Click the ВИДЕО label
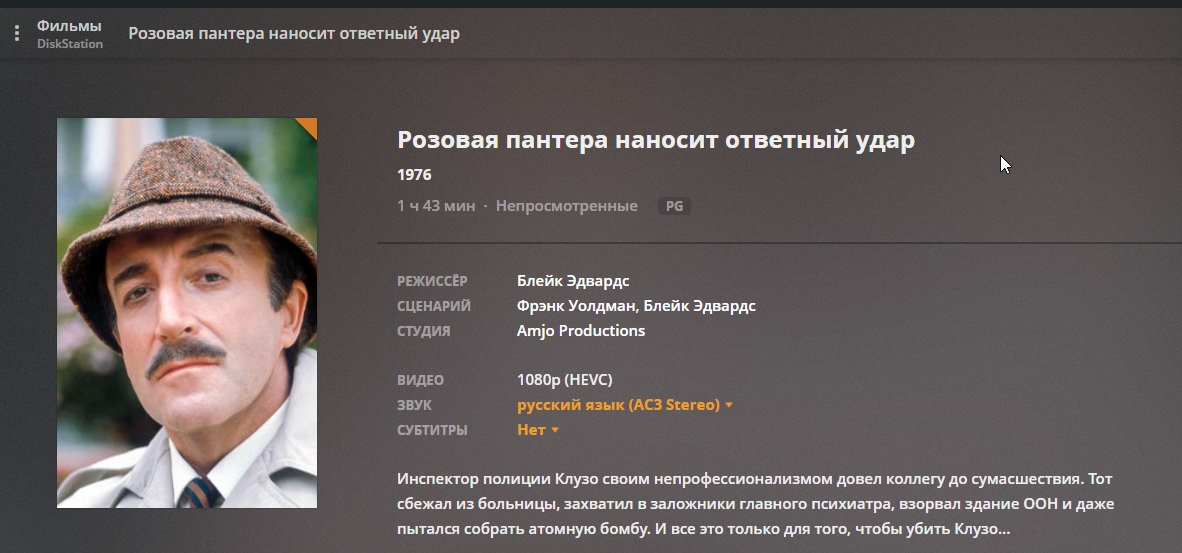 421,380
